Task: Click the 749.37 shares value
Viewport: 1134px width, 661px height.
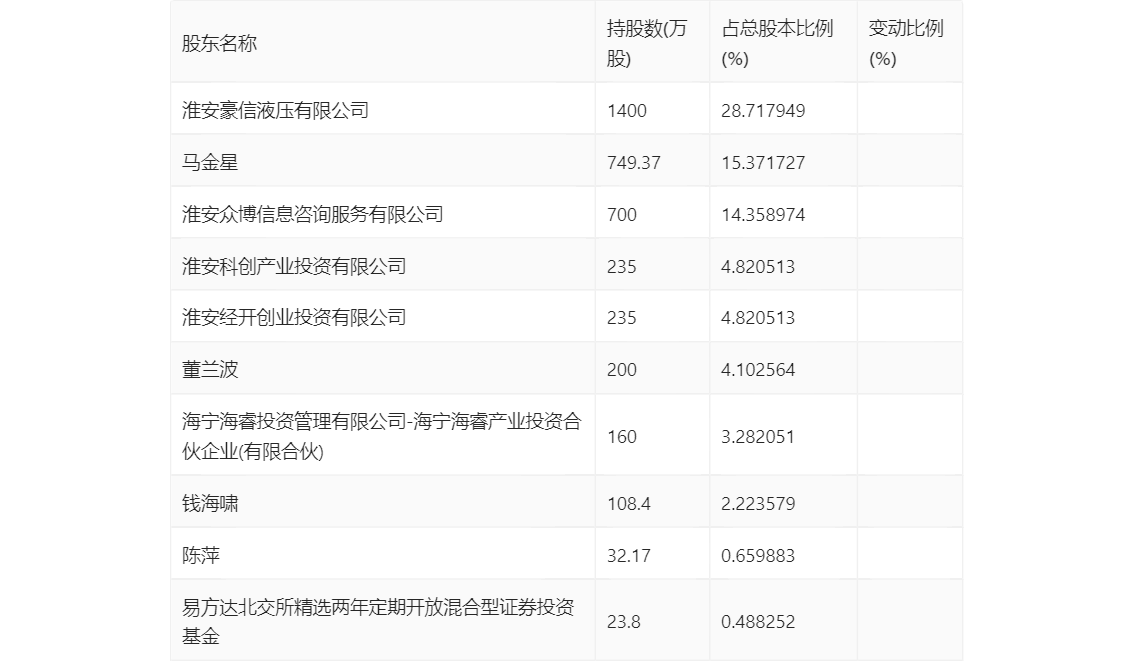Action: [x=634, y=163]
